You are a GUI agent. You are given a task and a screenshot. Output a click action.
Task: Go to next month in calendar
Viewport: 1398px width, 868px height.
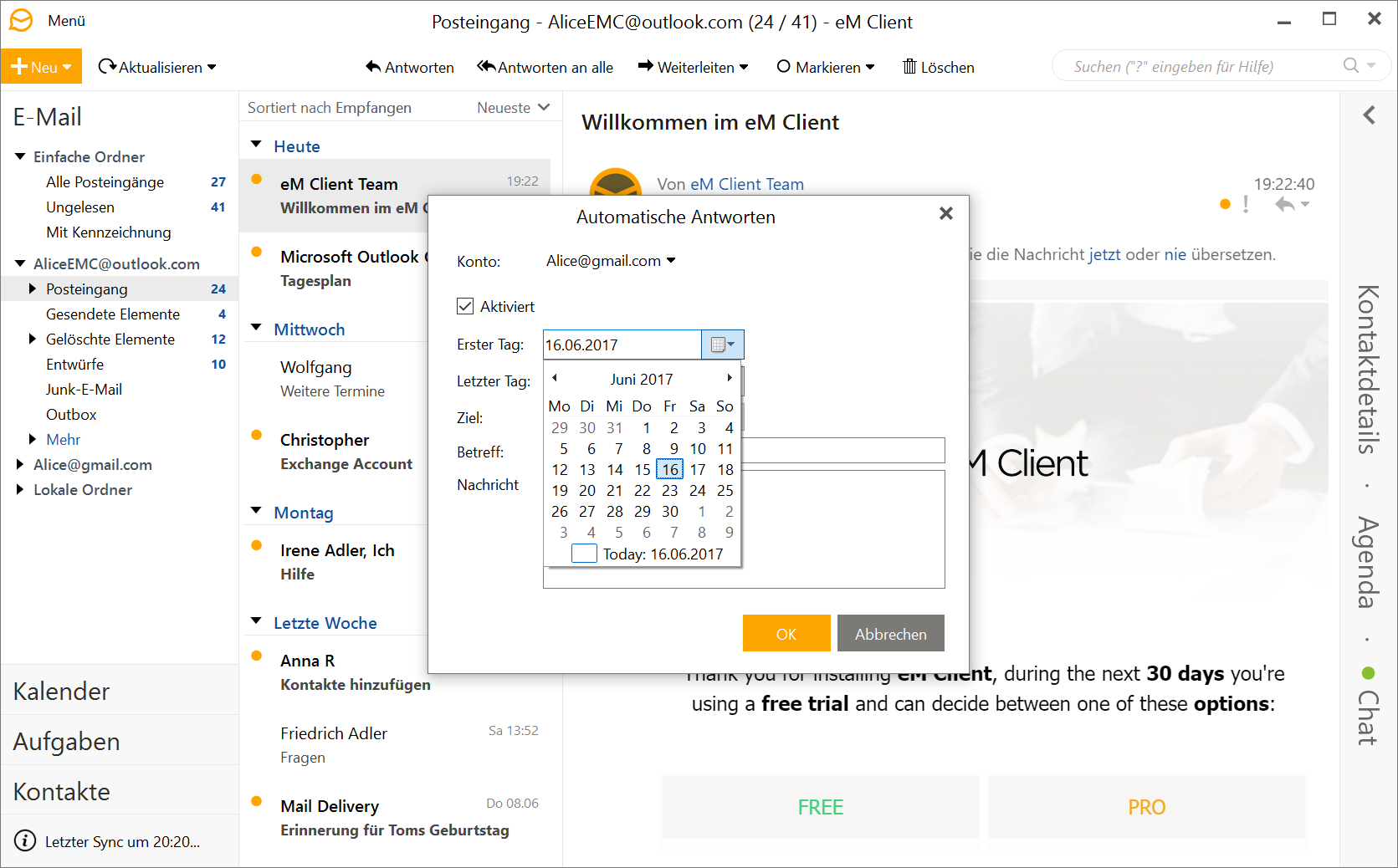coord(730,378)
